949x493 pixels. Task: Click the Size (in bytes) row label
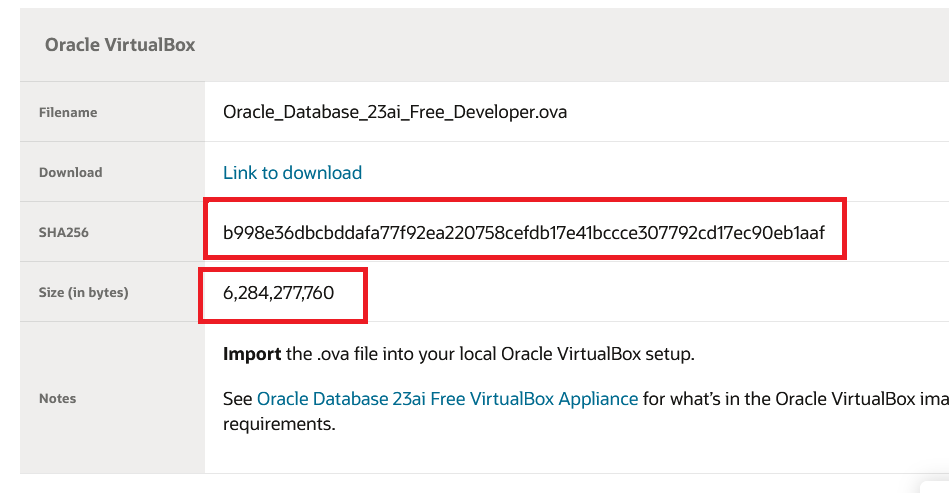[x=84, y=293]
